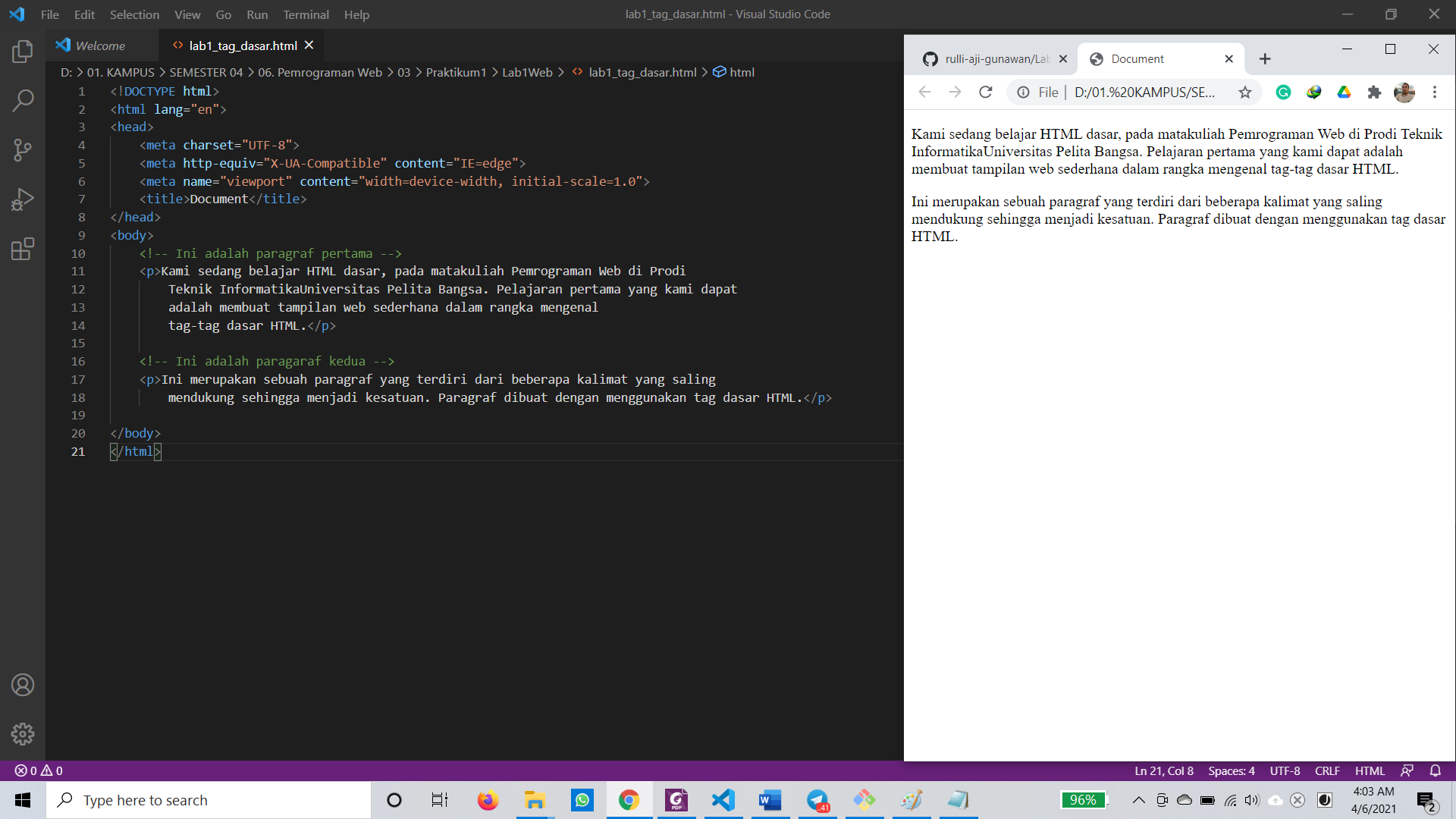1456x819 pixels.
Task: Open the Explorer sidebar in VS Code
Action: click(22, 51)
